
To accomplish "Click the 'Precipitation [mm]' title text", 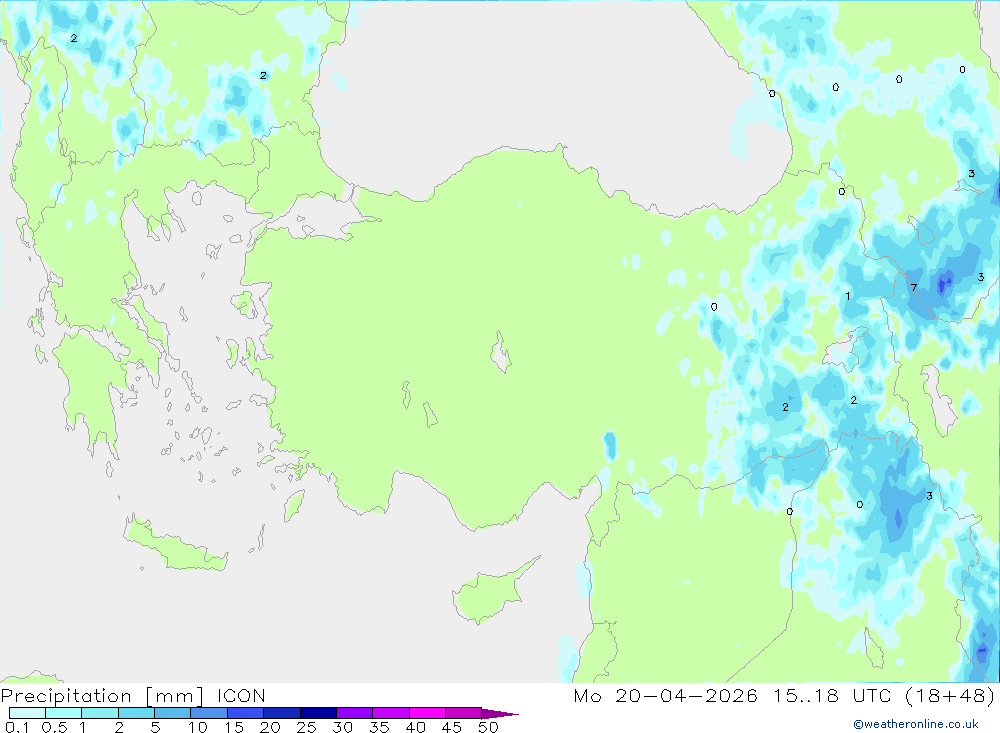I will coord(102,695).
